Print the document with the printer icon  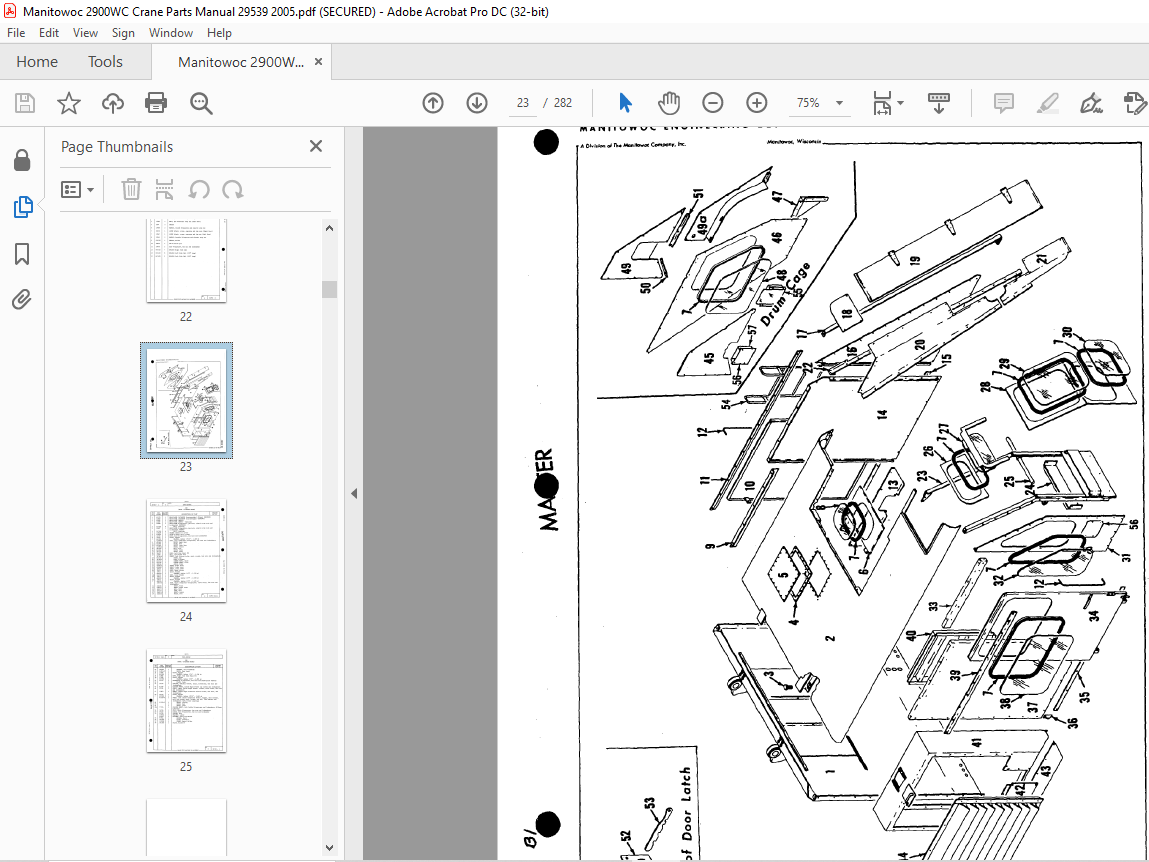coord(156,103)
